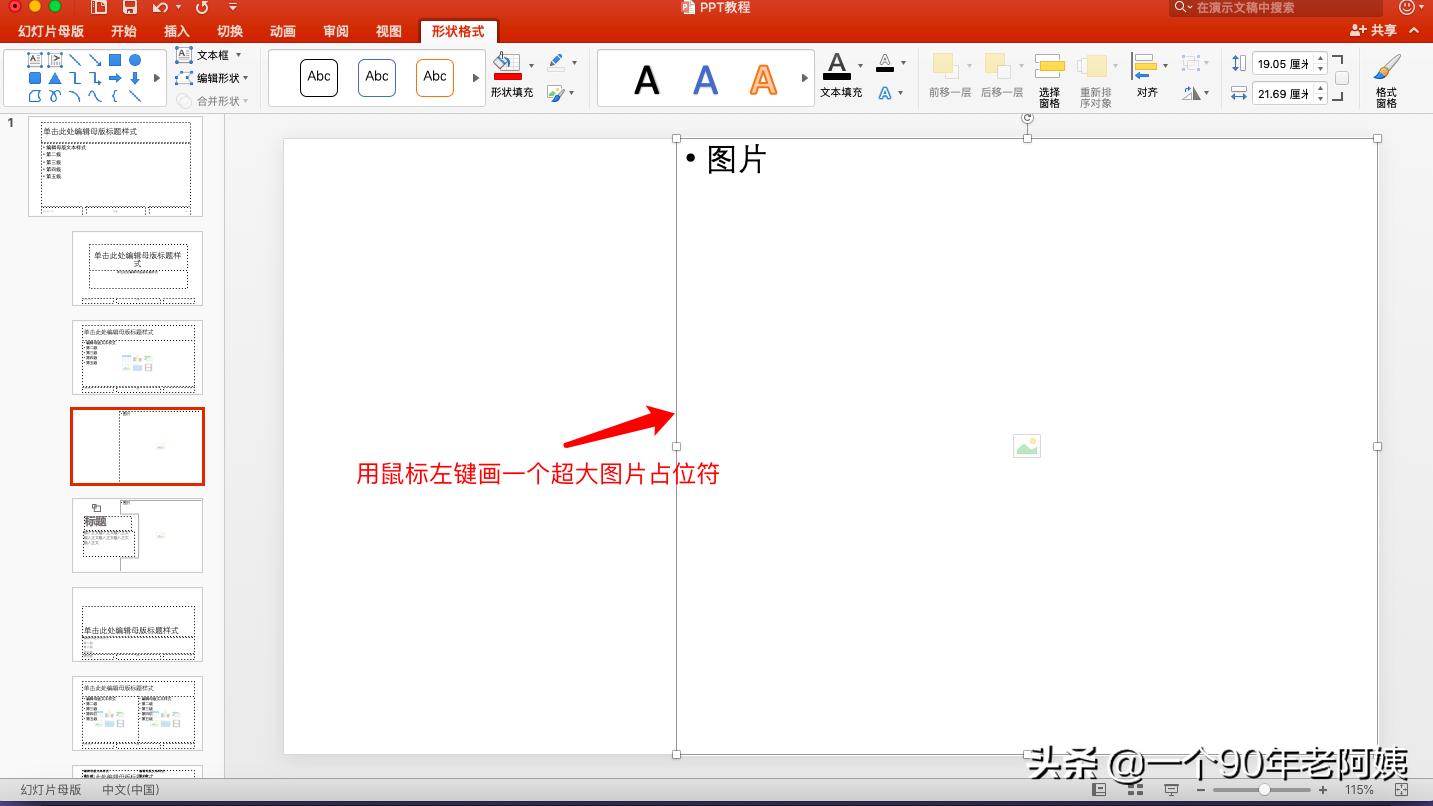Screen dimensions: 1433x806
Task: Choose the left brace shape
Action: tap(115, 96)
